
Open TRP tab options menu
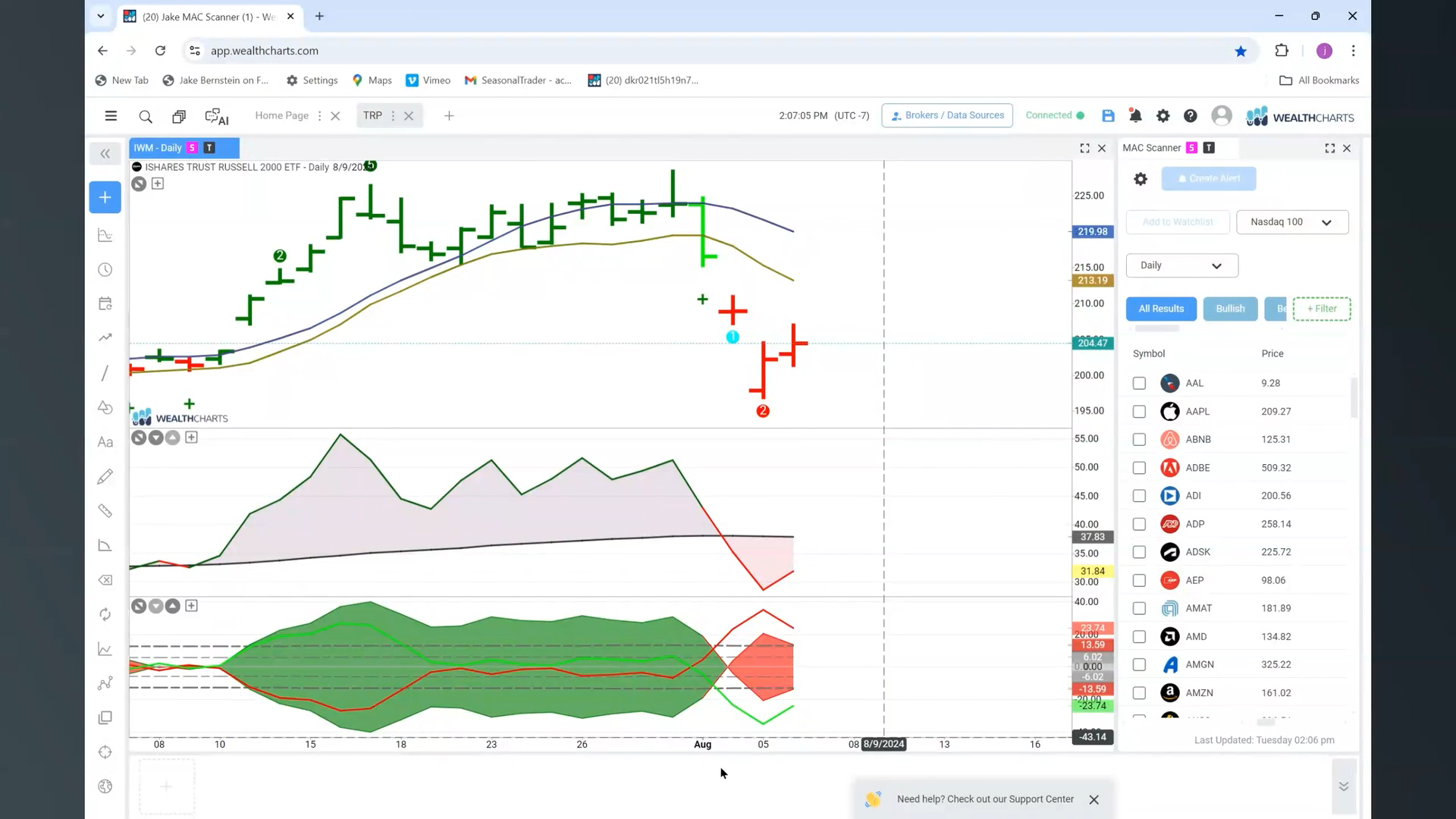point(393,116)
